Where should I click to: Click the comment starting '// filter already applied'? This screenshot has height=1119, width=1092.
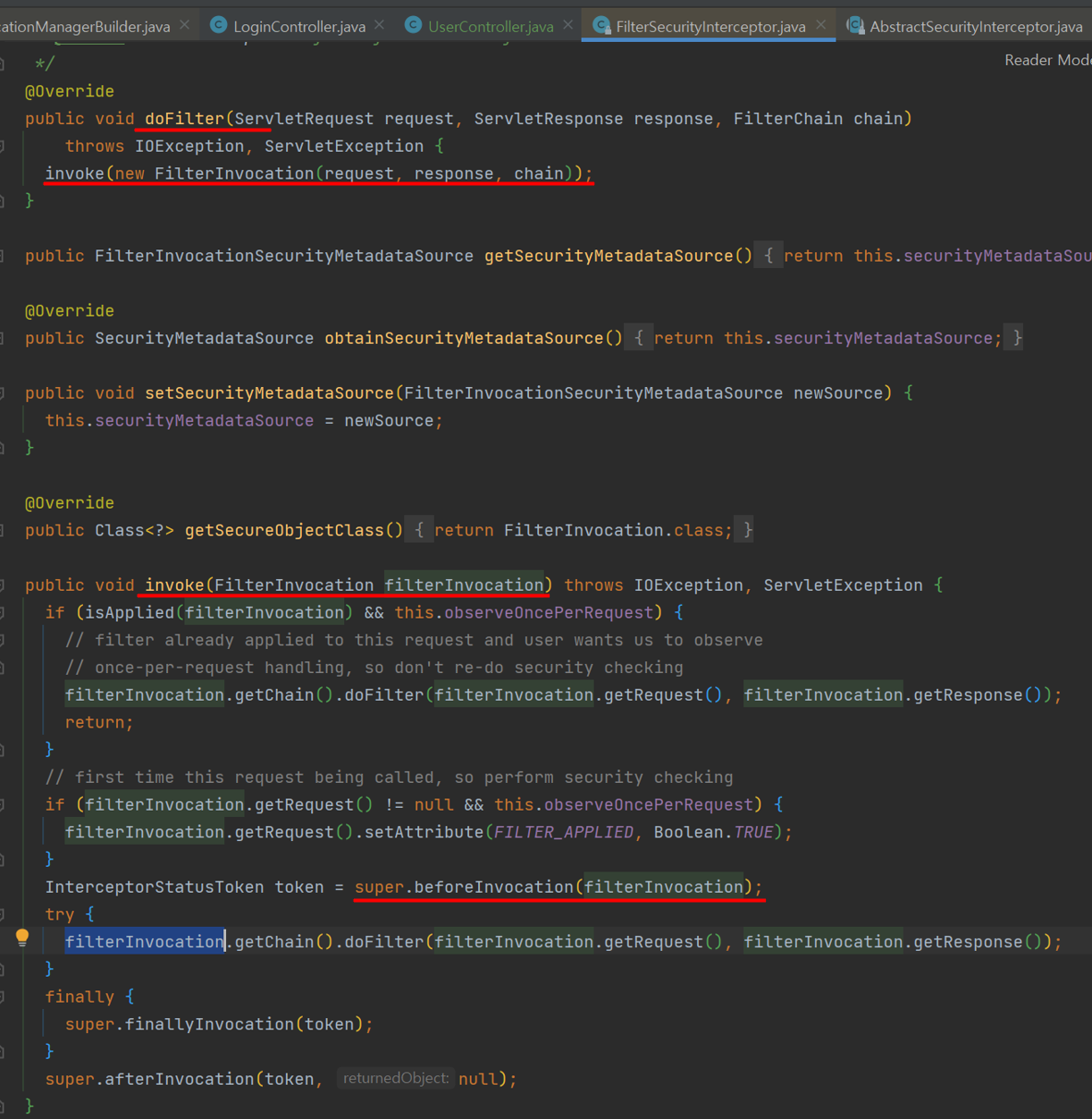[x=414, y=640]
